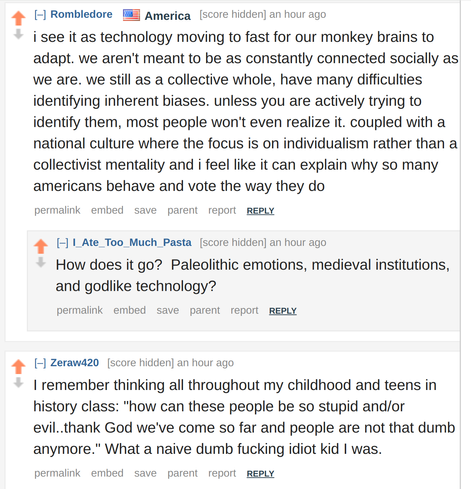The width and height of the screenshot is (471, 489).
Task: Report Zeraw420's comment
Action: 222,473
